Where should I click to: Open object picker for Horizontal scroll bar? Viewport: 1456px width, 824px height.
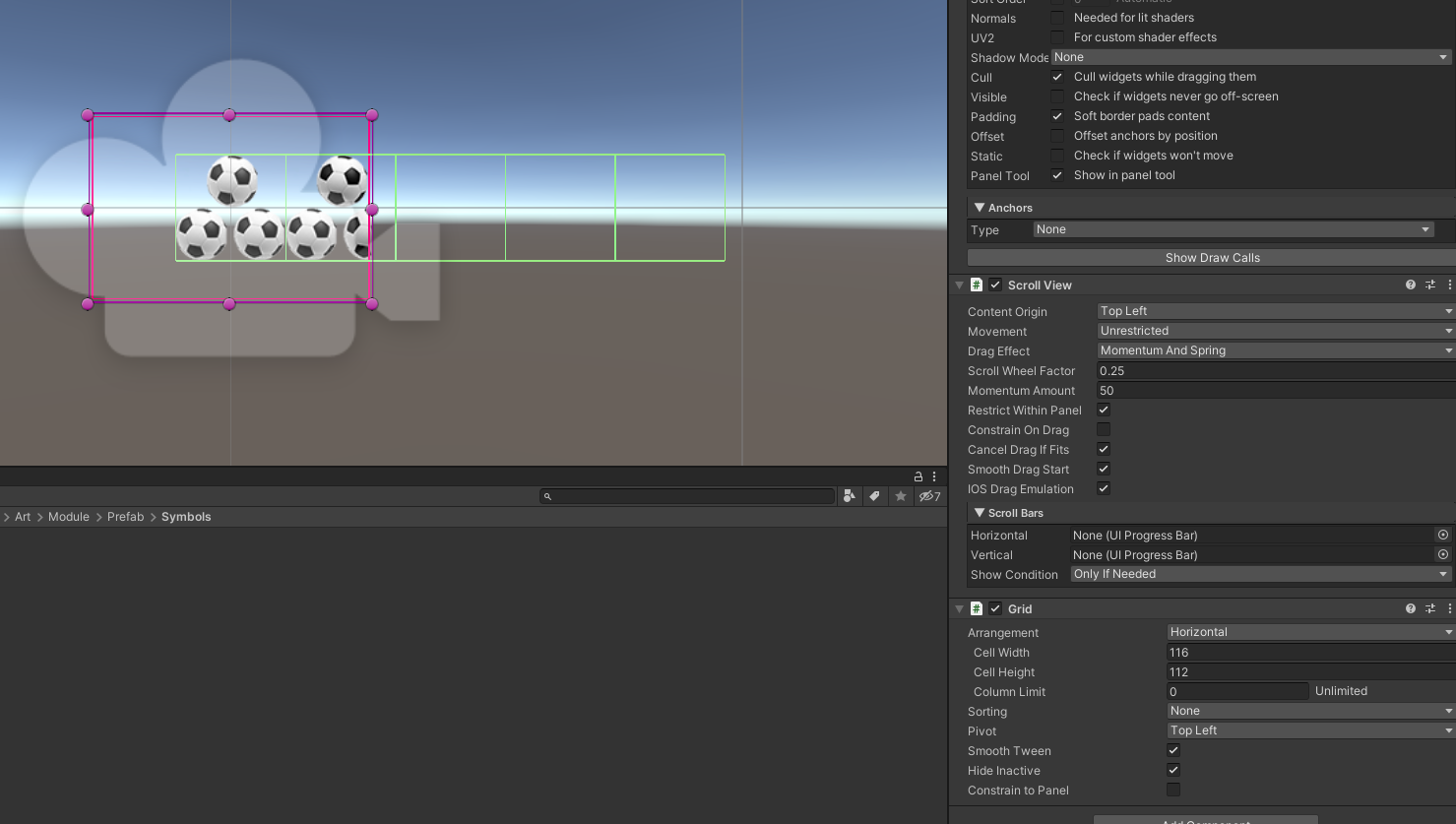tap(1443, 535)
